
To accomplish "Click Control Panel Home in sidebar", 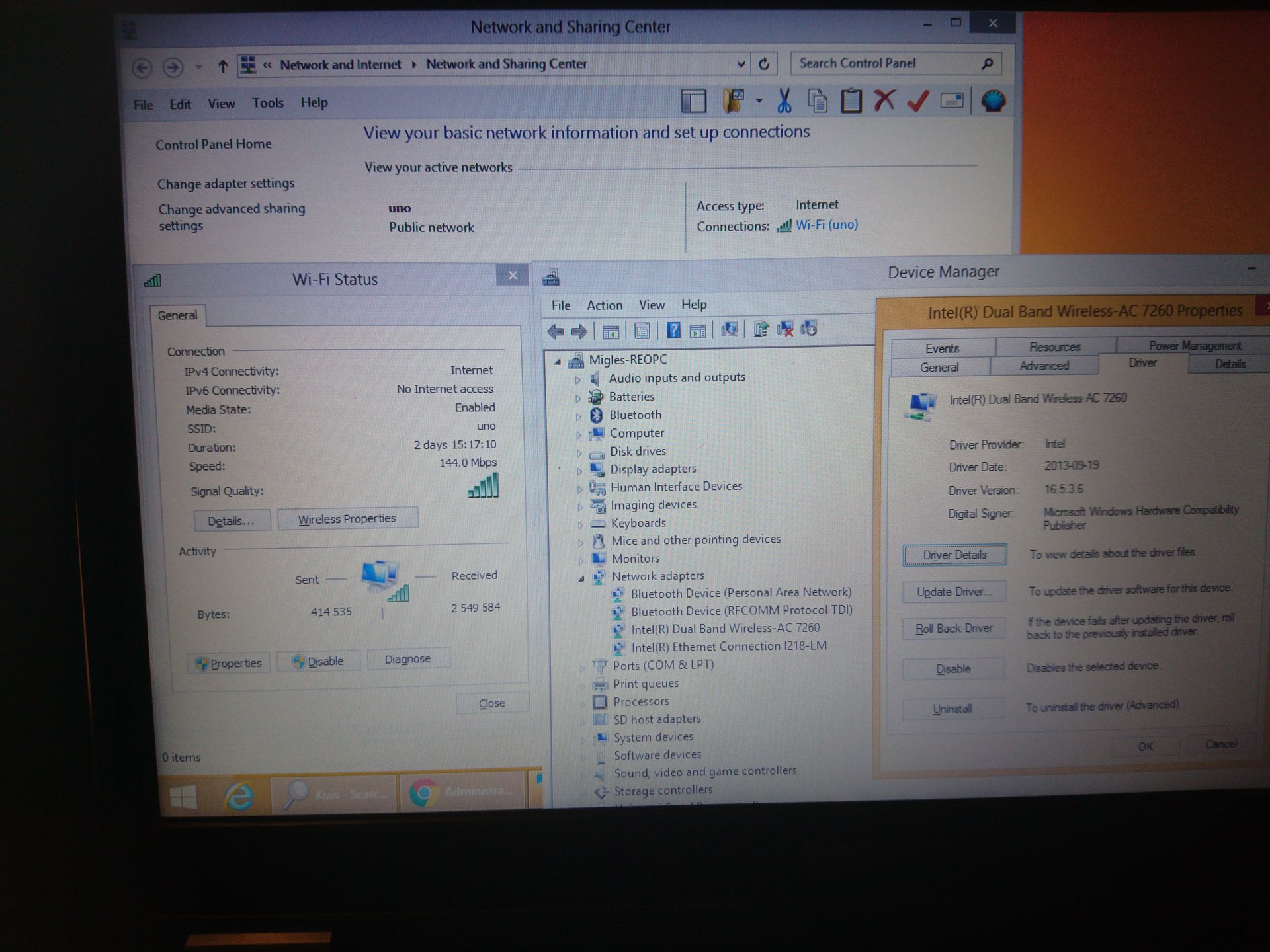I will tap(214, 144).
